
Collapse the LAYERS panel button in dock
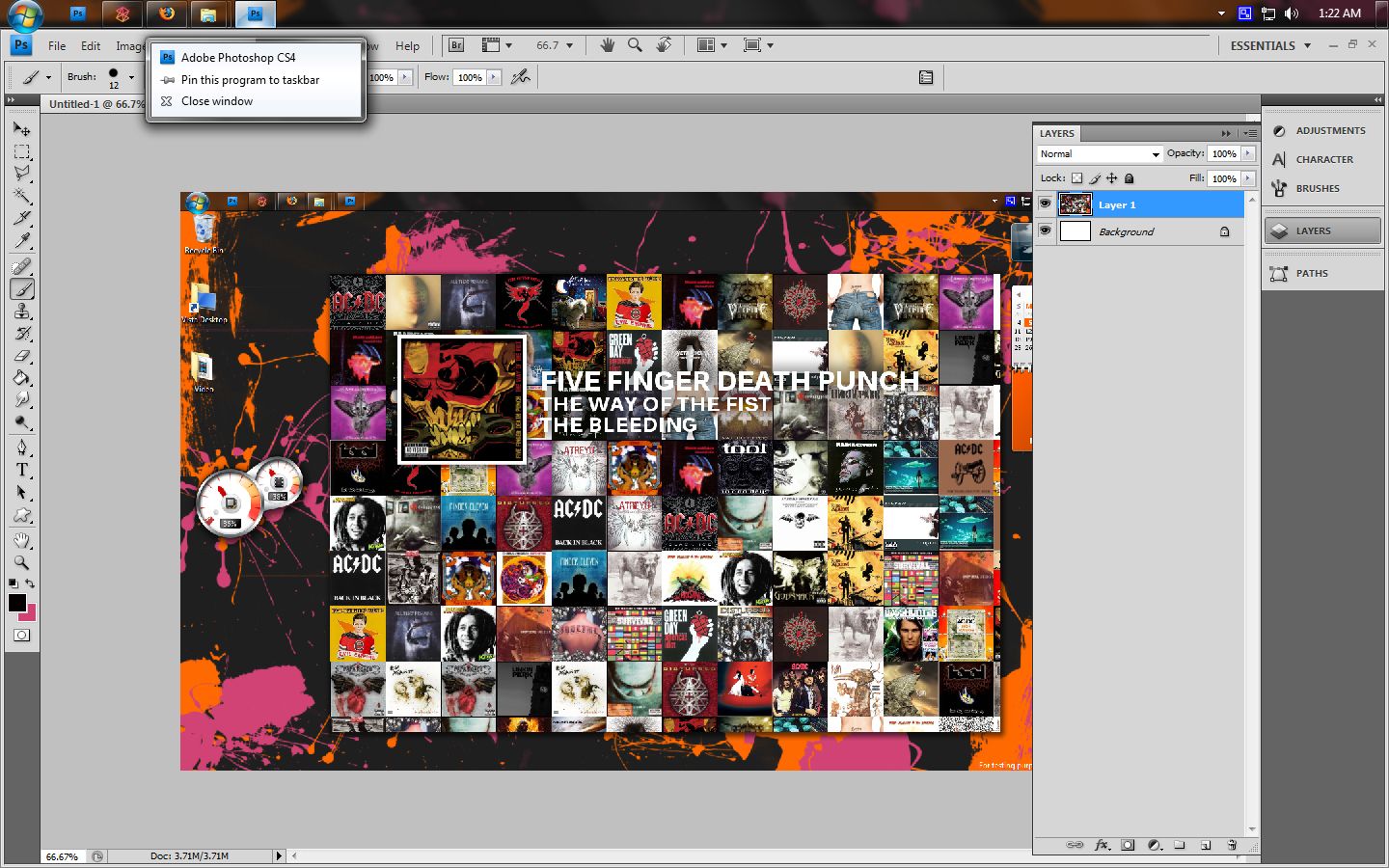[1322, 231]
